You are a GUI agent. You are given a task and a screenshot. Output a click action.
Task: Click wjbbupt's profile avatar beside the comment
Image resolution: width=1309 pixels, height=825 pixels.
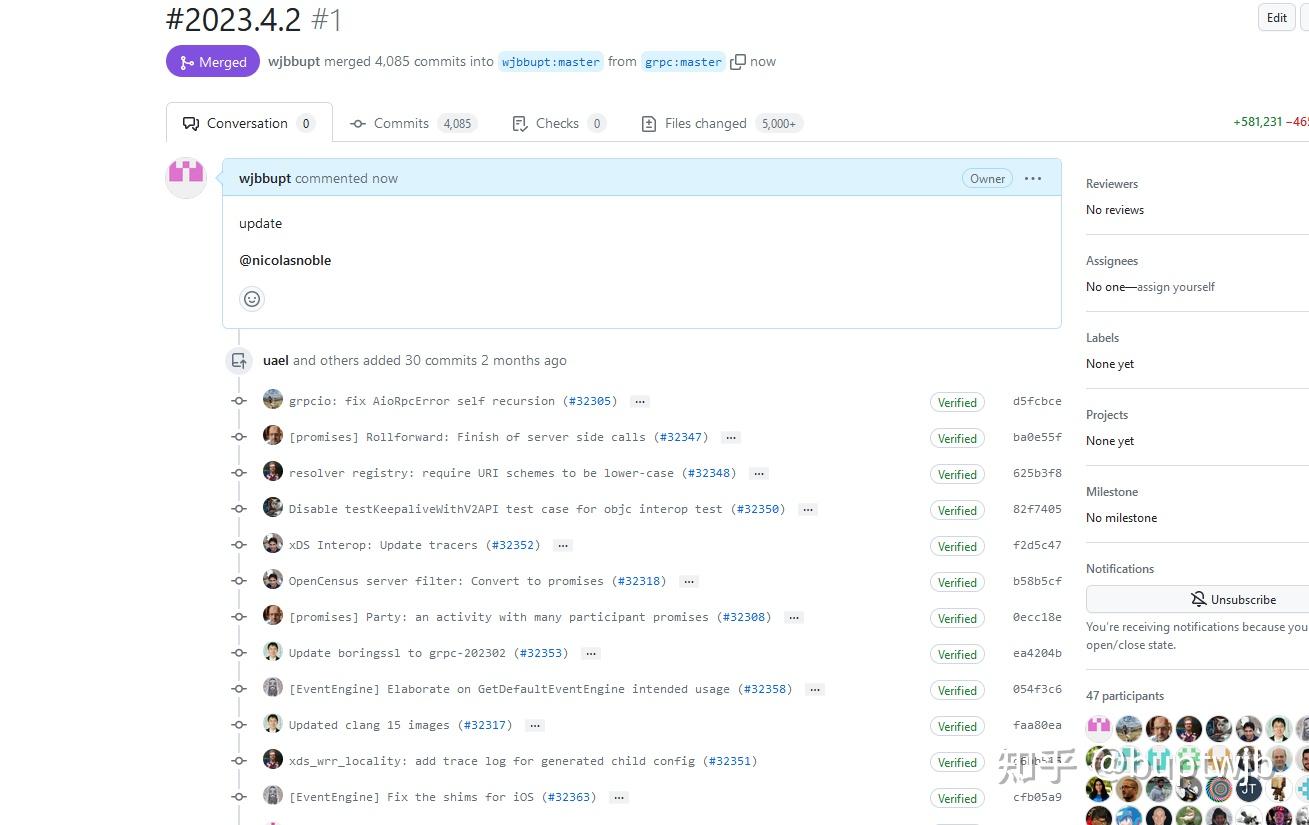point(186,177)
